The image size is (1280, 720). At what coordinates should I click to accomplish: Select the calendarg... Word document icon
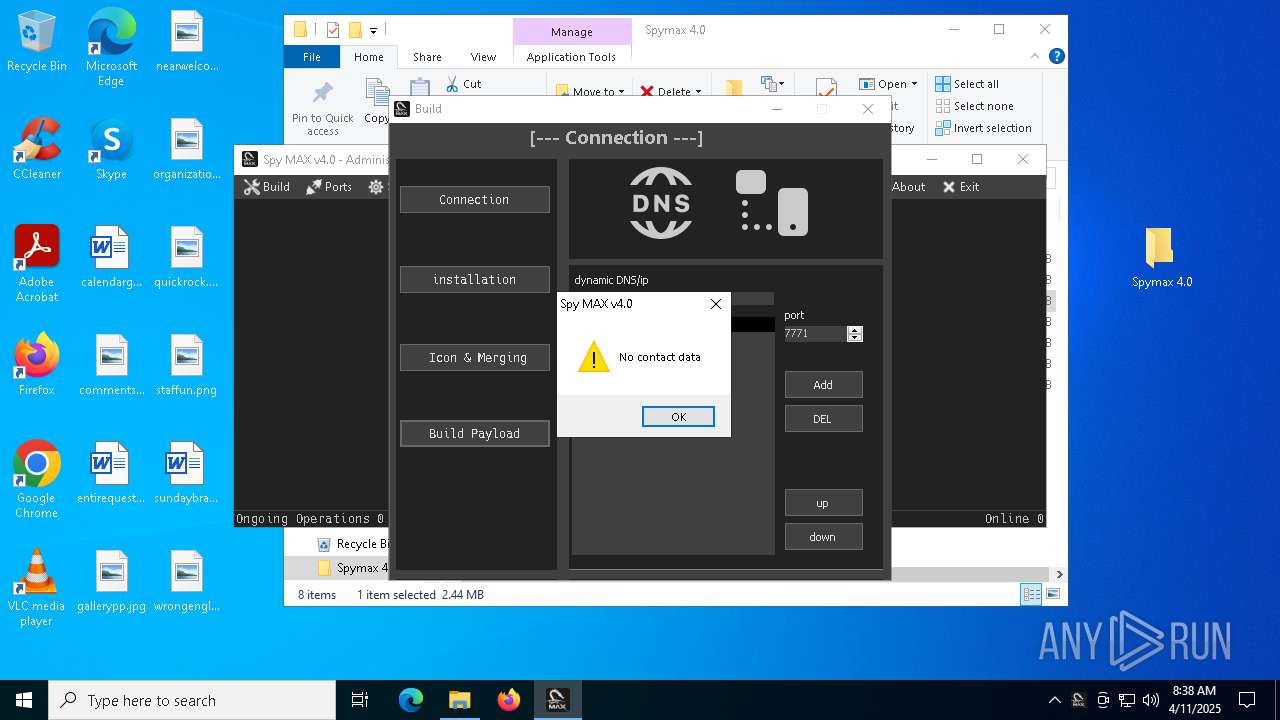click(112, 257)
